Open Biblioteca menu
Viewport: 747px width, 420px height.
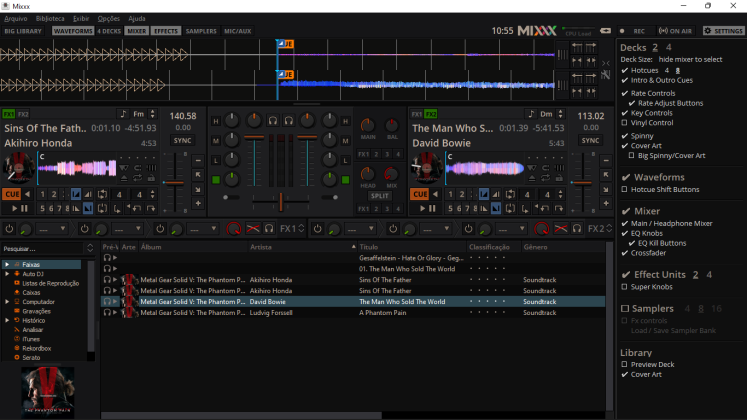coord(50,19)
